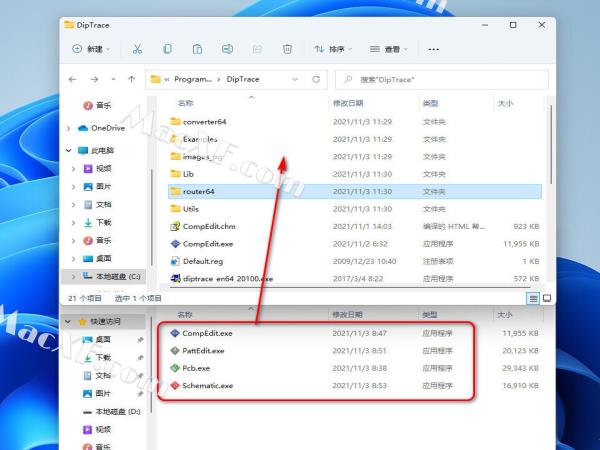
Task: Open the 新建 (New) dropdown button
Action: (91, 49)
